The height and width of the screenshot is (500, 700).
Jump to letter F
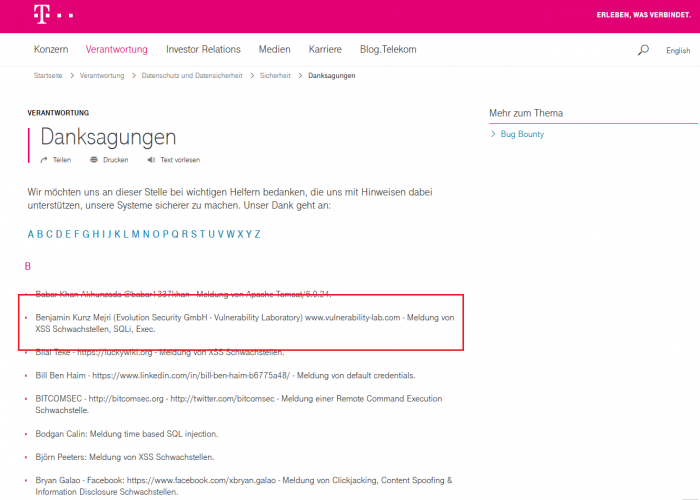click(x=77, y=234)
